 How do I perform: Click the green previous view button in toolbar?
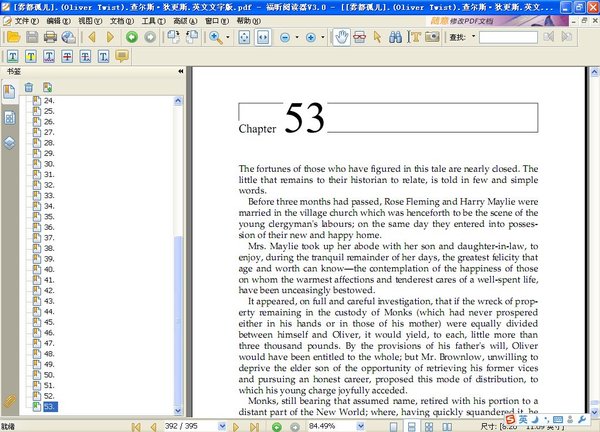point(132,37)
